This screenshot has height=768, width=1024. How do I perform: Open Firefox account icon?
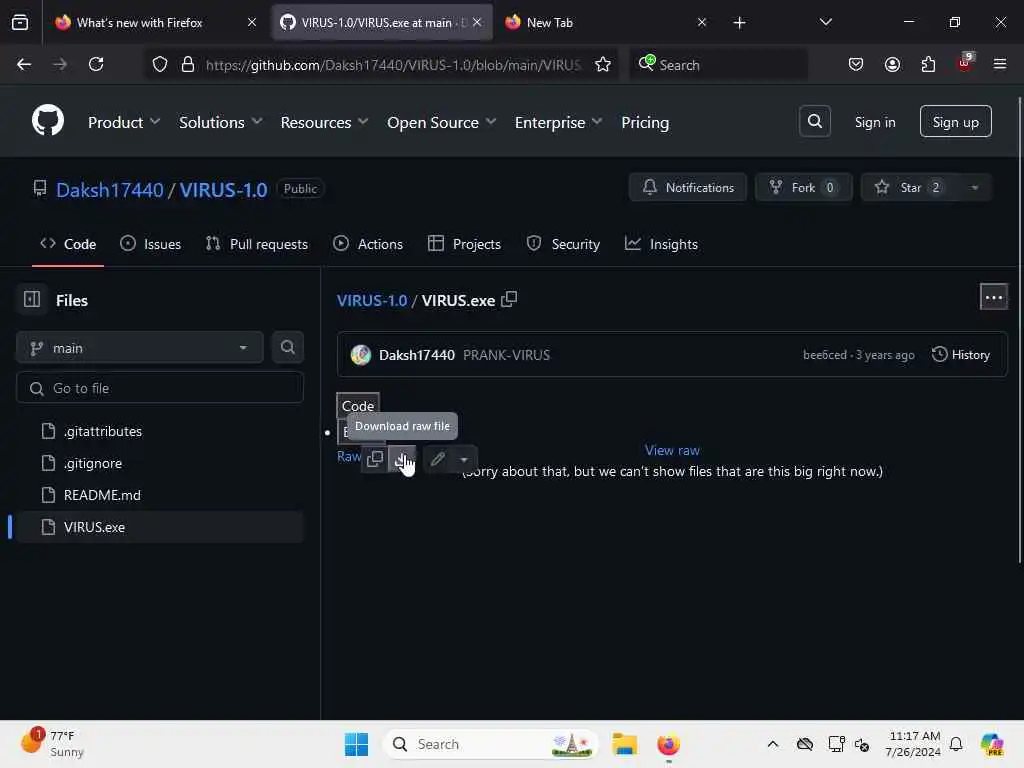point(892,64)
